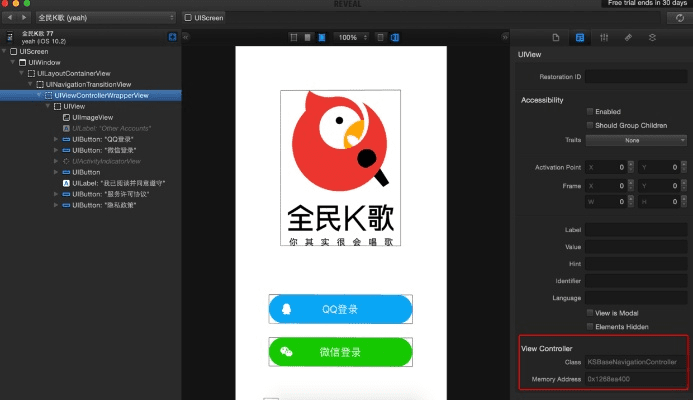Image resolution: width=693 pixels, height=400 pixels.
Task: Click the View Controller Class field
Action: pyautogui.click(x=636, y=362)
